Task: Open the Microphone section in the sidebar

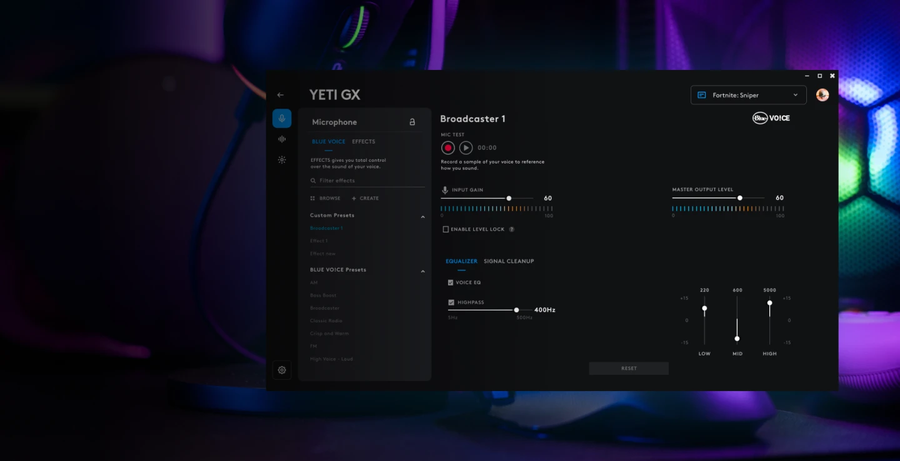Action: (282, 118)
